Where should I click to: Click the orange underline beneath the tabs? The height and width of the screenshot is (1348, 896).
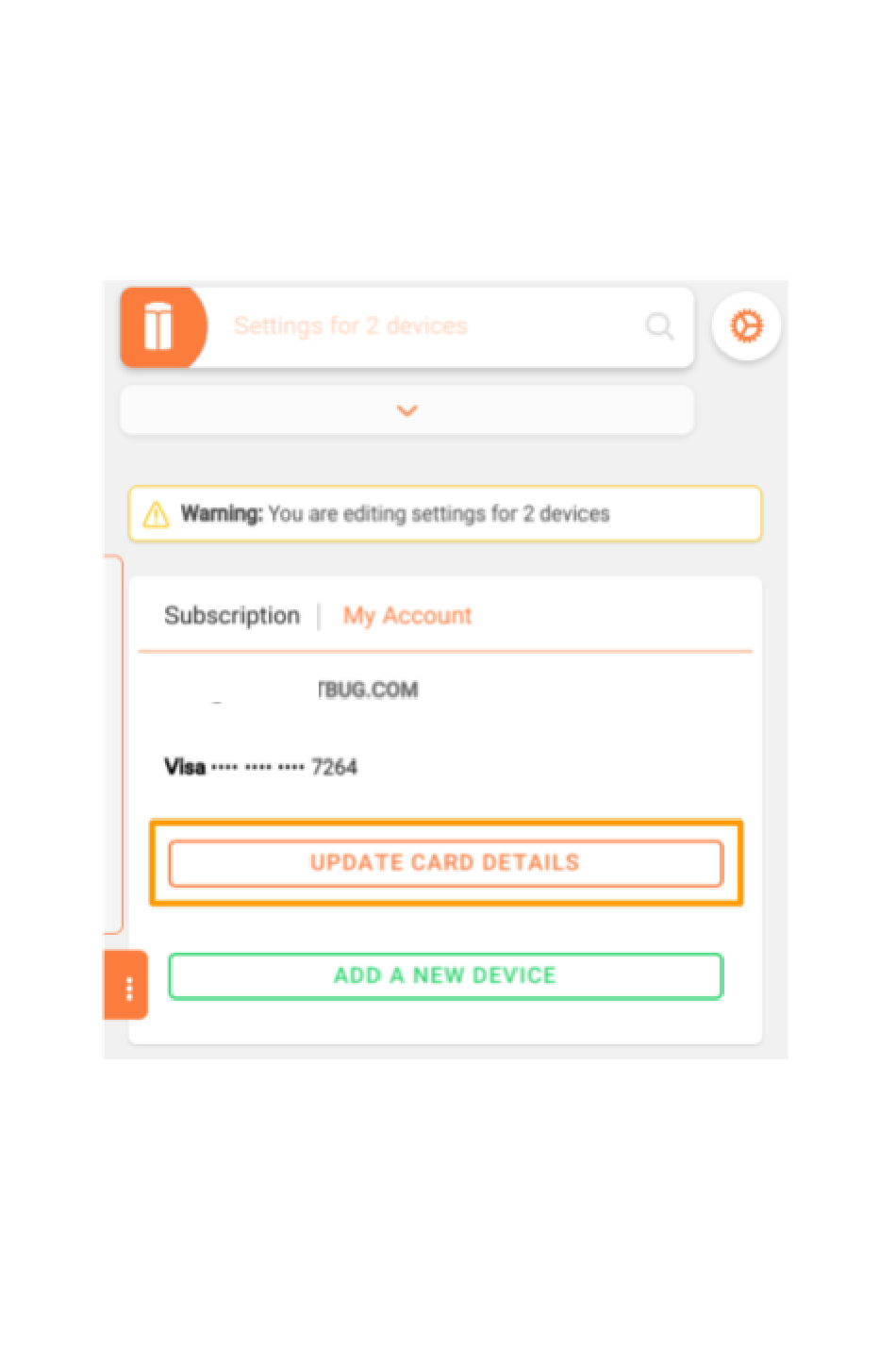[445, 651]
